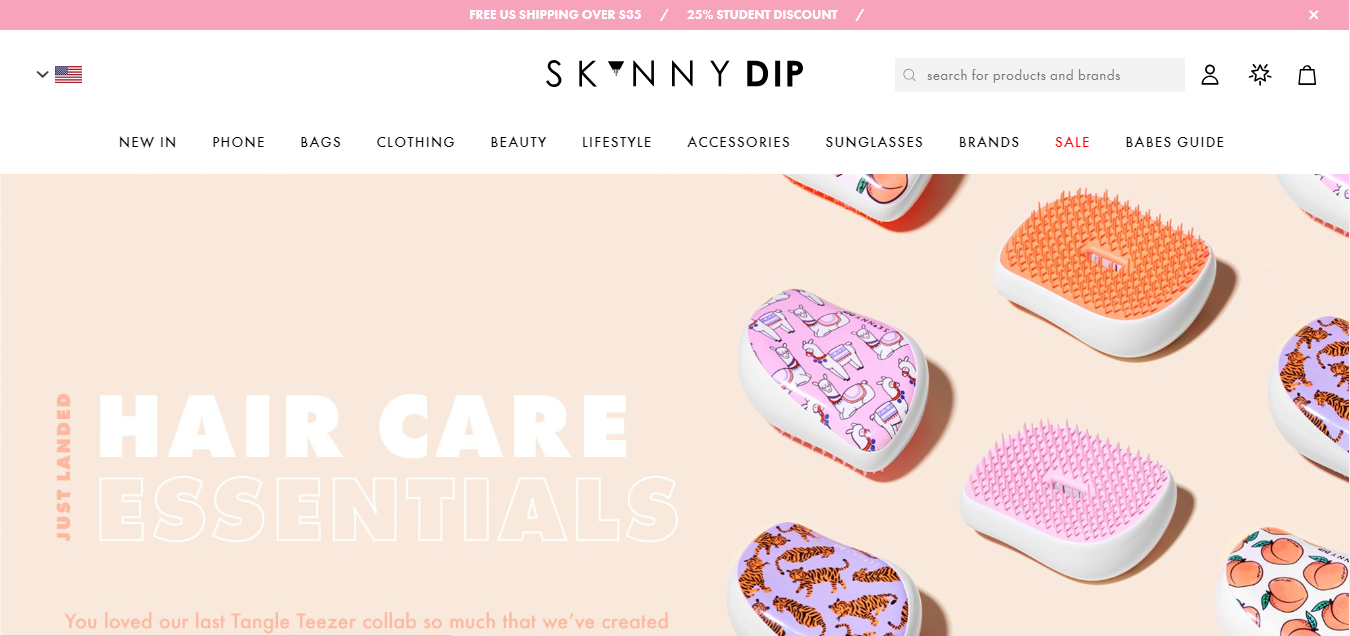Click the magnifying glass search icon

(909, 75)
